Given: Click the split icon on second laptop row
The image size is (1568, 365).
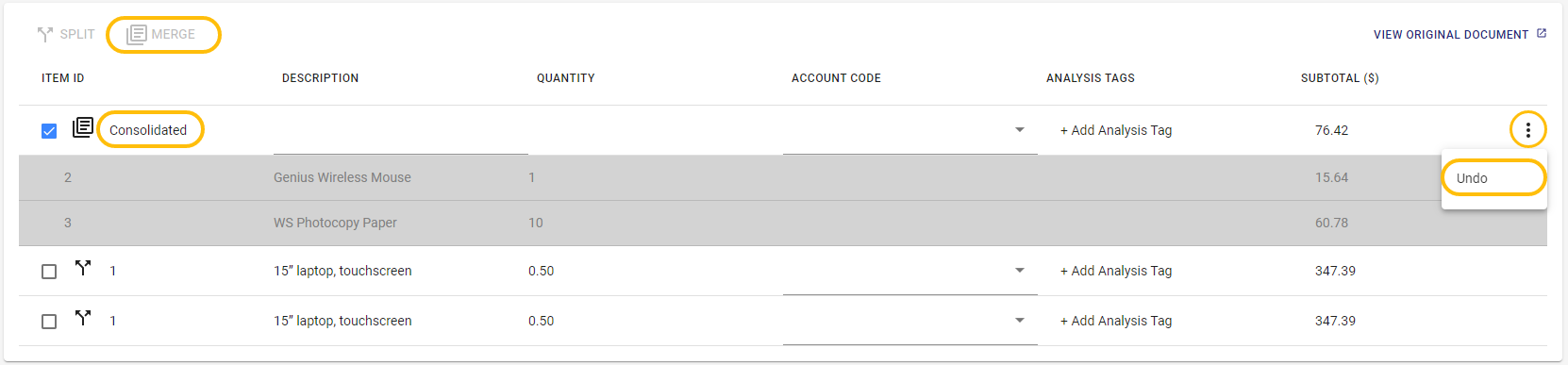Looking at the screenshot, I should [x=83, y=319].
